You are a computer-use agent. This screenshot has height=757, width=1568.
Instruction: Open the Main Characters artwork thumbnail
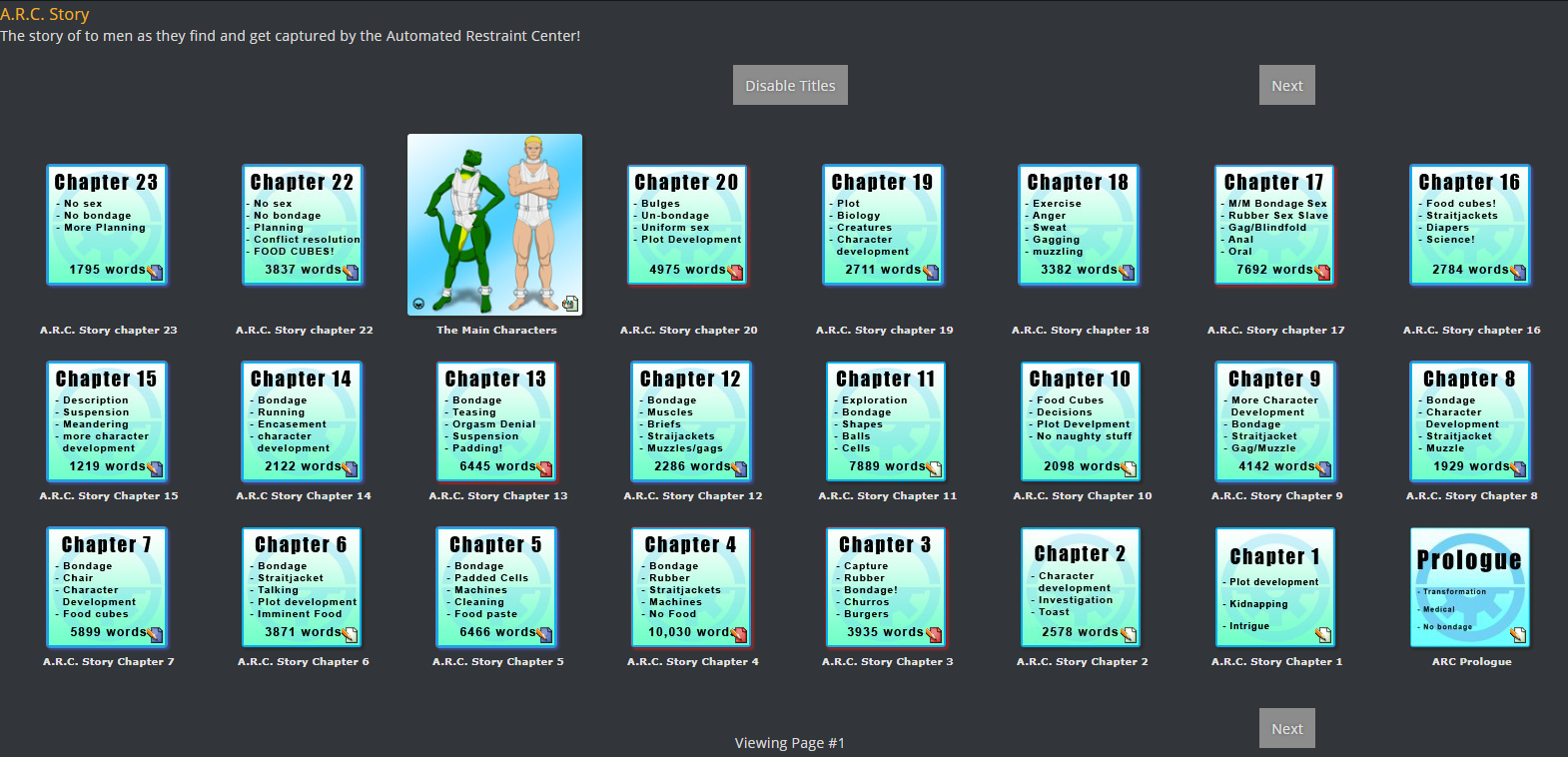[494, 225]
